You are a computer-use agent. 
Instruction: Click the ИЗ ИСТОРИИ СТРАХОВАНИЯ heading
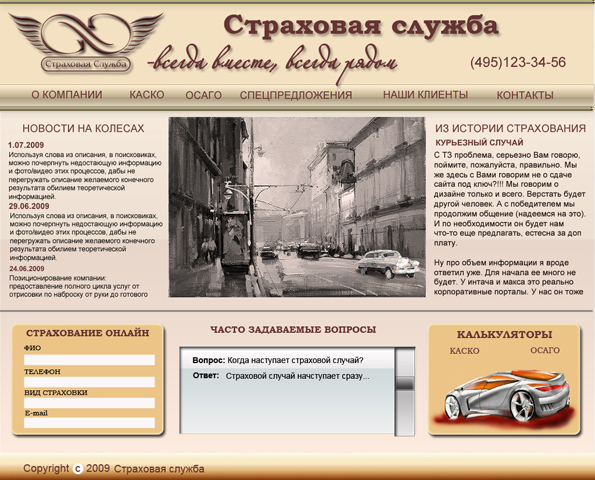point(510,128)
